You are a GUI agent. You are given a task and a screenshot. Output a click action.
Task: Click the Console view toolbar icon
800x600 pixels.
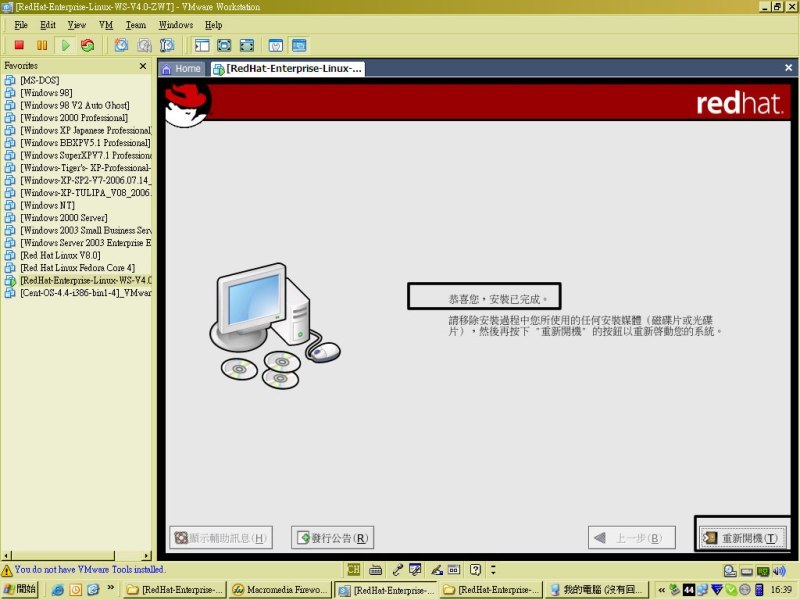coord(299,45)
